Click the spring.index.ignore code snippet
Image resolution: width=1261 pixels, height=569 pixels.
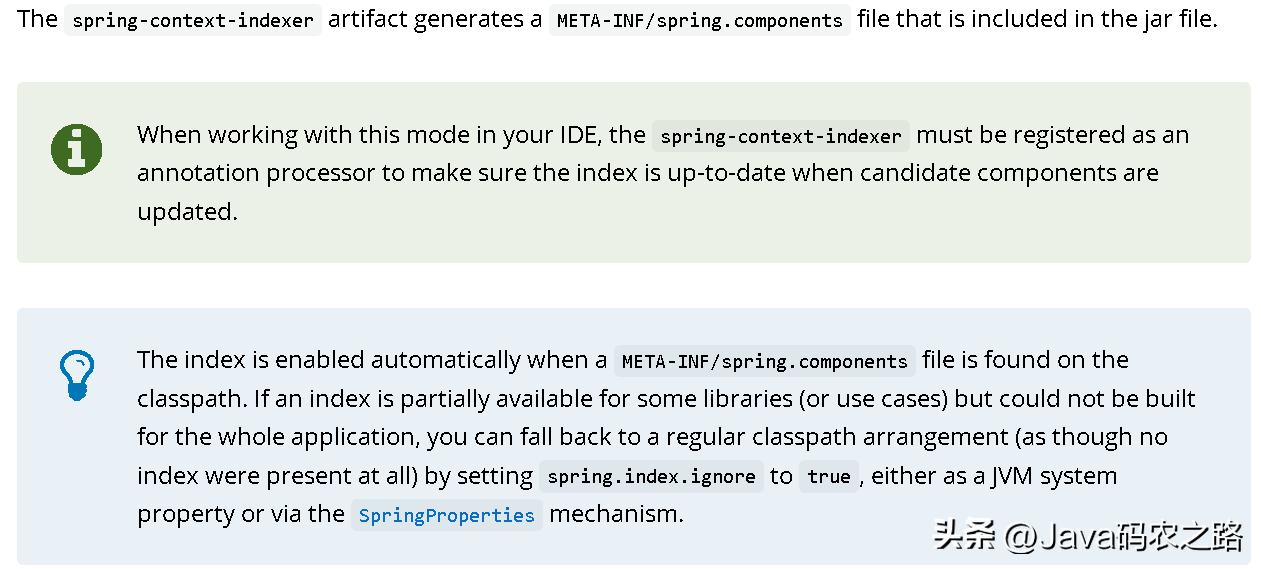(651, 477)
